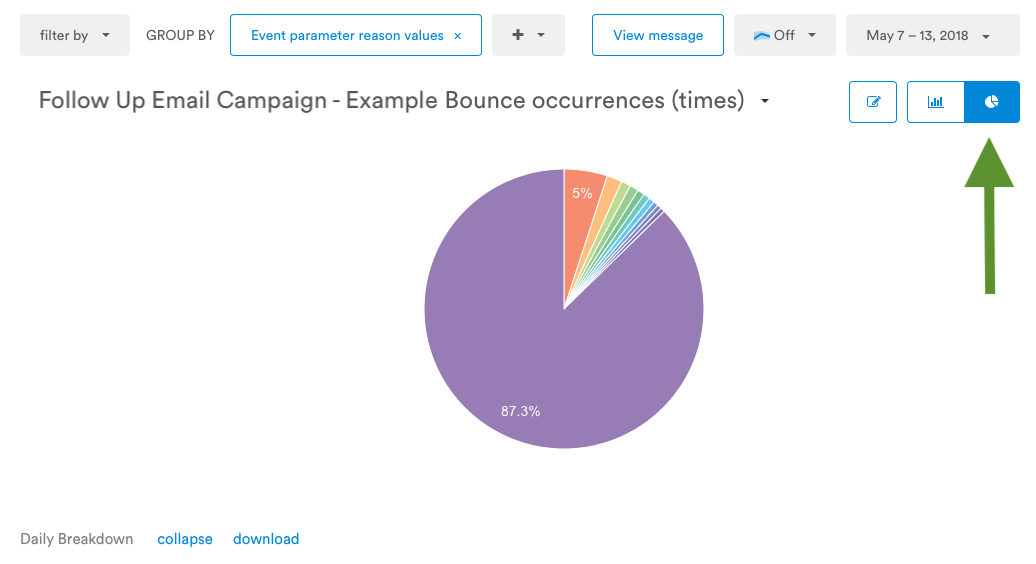Click the caret next to the plus button
Image resolution: width=1036 pixels, height=564 pixels.
click(x=541, y=35)
